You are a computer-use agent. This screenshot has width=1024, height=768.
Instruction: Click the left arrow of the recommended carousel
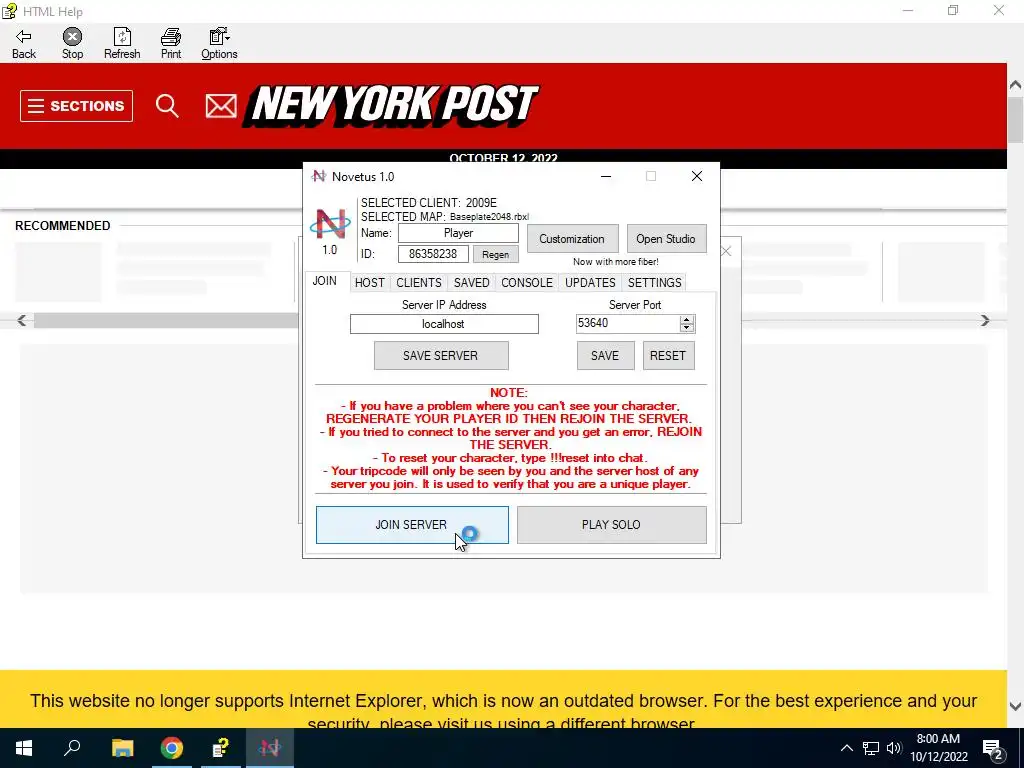22,321
